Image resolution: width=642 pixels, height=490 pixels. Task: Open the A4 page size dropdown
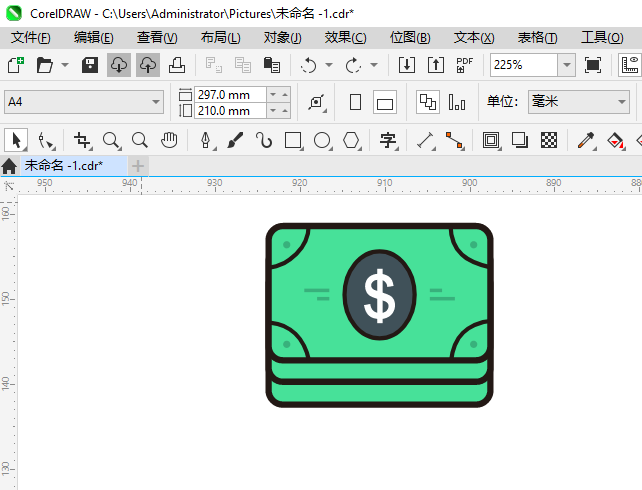click(x=84, y=102)
